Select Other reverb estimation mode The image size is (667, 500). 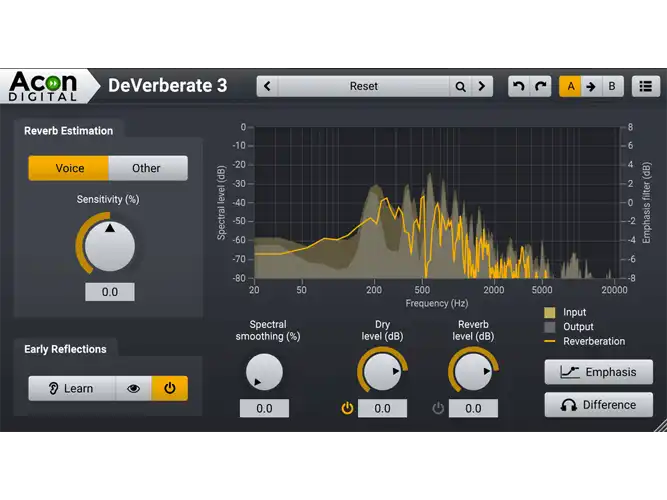(x=148, y=168)
